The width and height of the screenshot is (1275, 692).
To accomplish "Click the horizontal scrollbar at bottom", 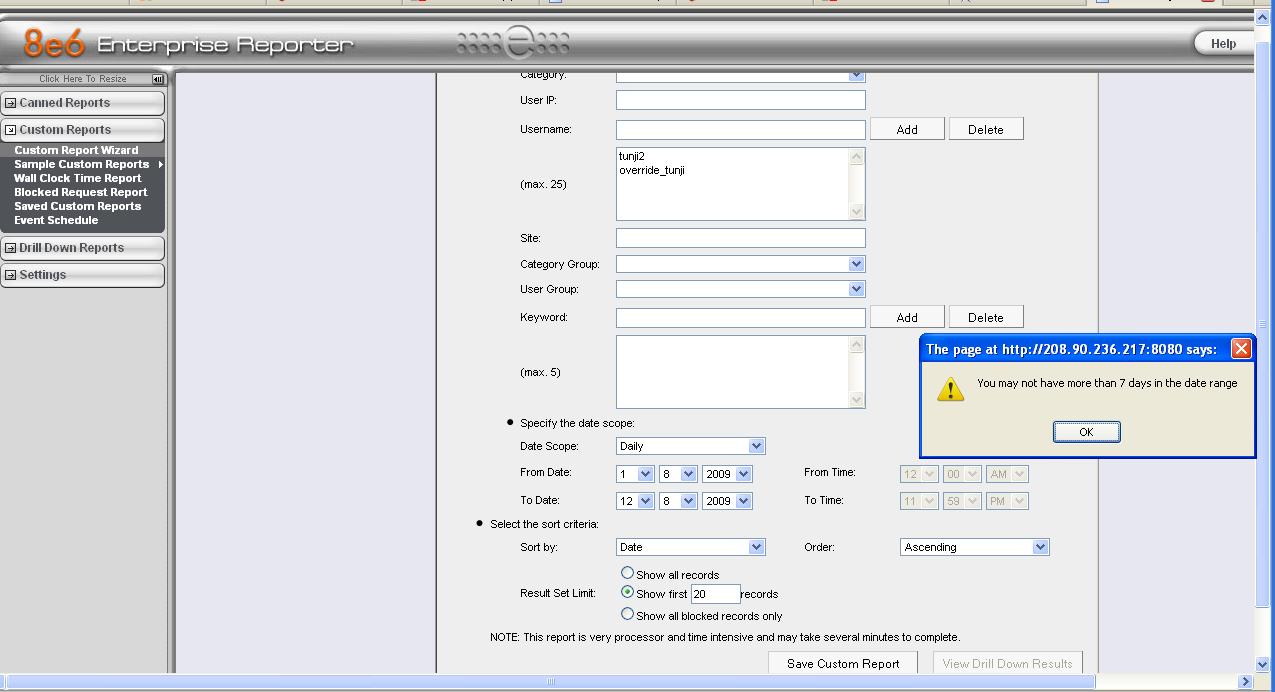I will tap(550, 682).
